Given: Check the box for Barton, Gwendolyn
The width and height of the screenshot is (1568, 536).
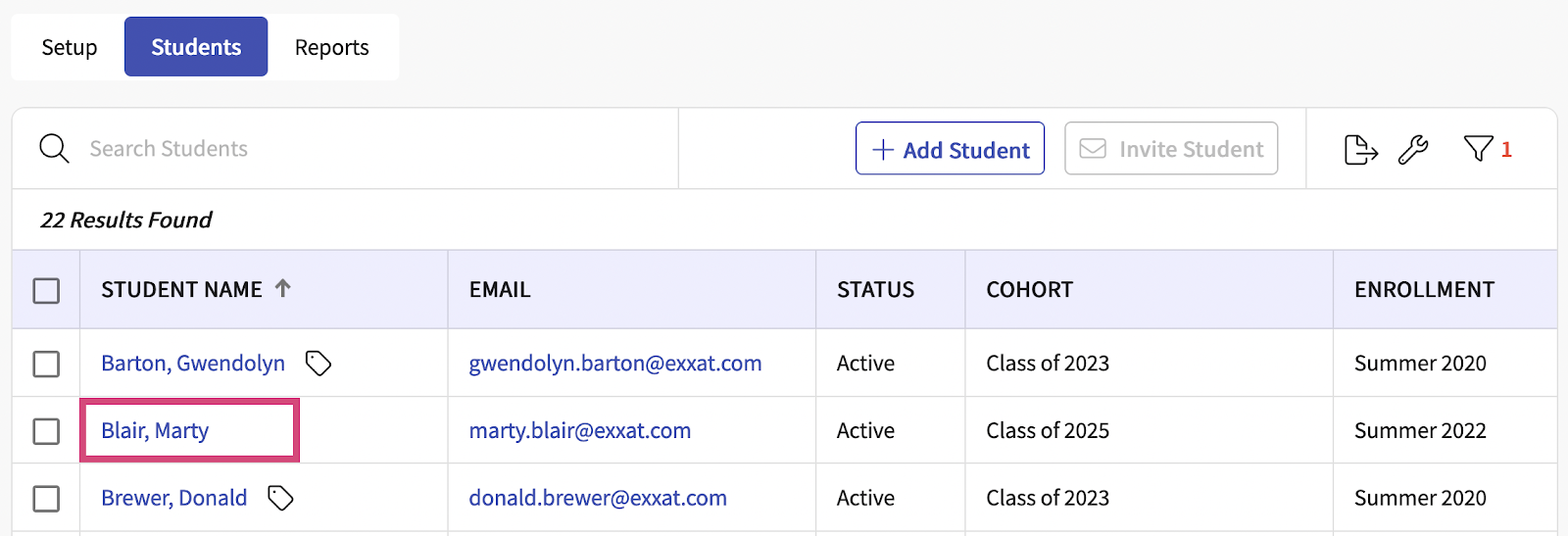Looking at the screenshot, I should coord(46,364).
